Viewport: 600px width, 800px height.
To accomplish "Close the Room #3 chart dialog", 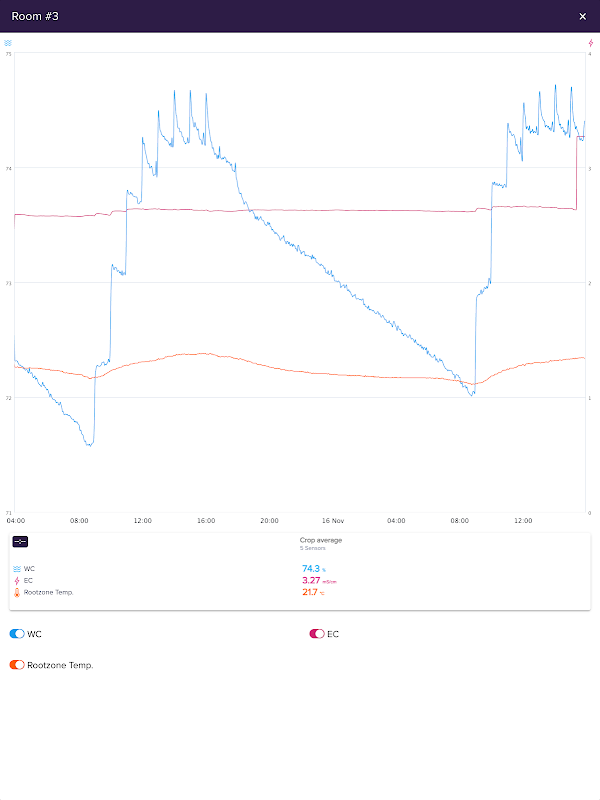I will coord(583,16).
